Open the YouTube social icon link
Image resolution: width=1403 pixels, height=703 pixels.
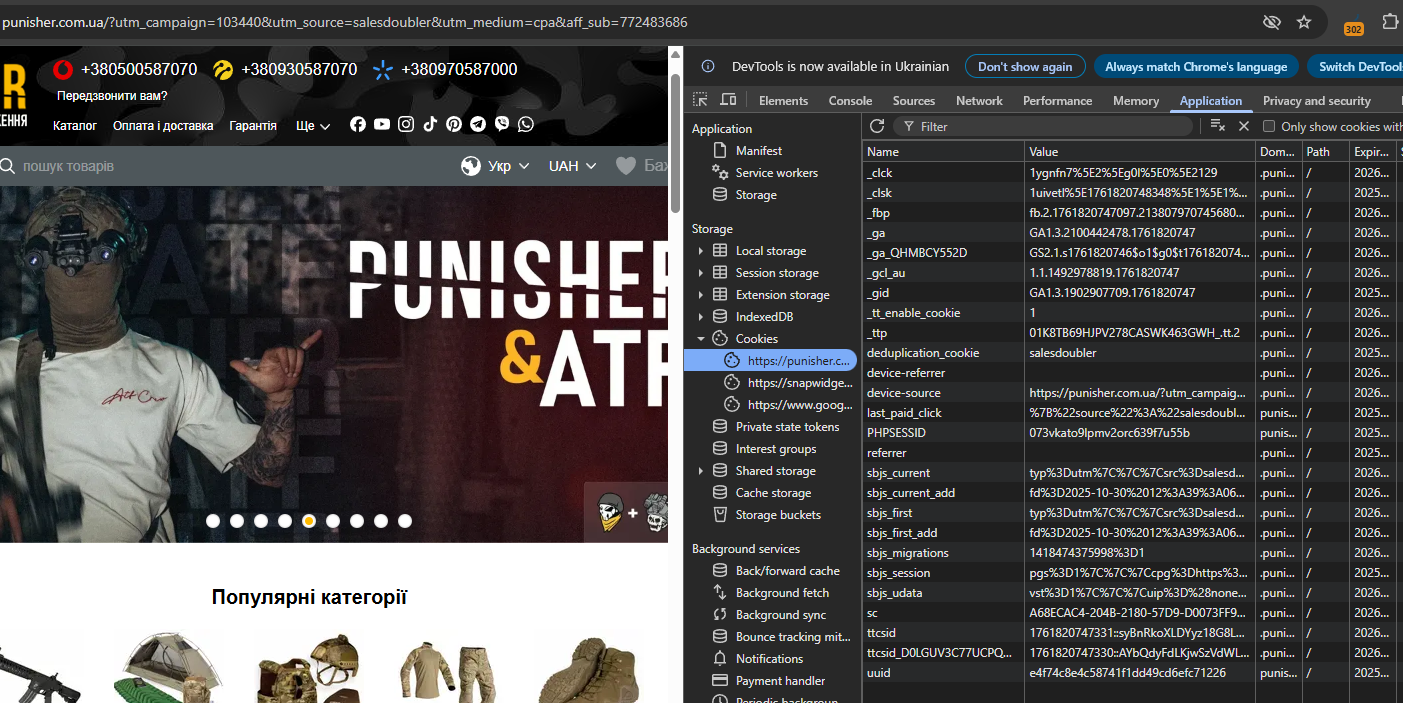(x=382, y=124)
